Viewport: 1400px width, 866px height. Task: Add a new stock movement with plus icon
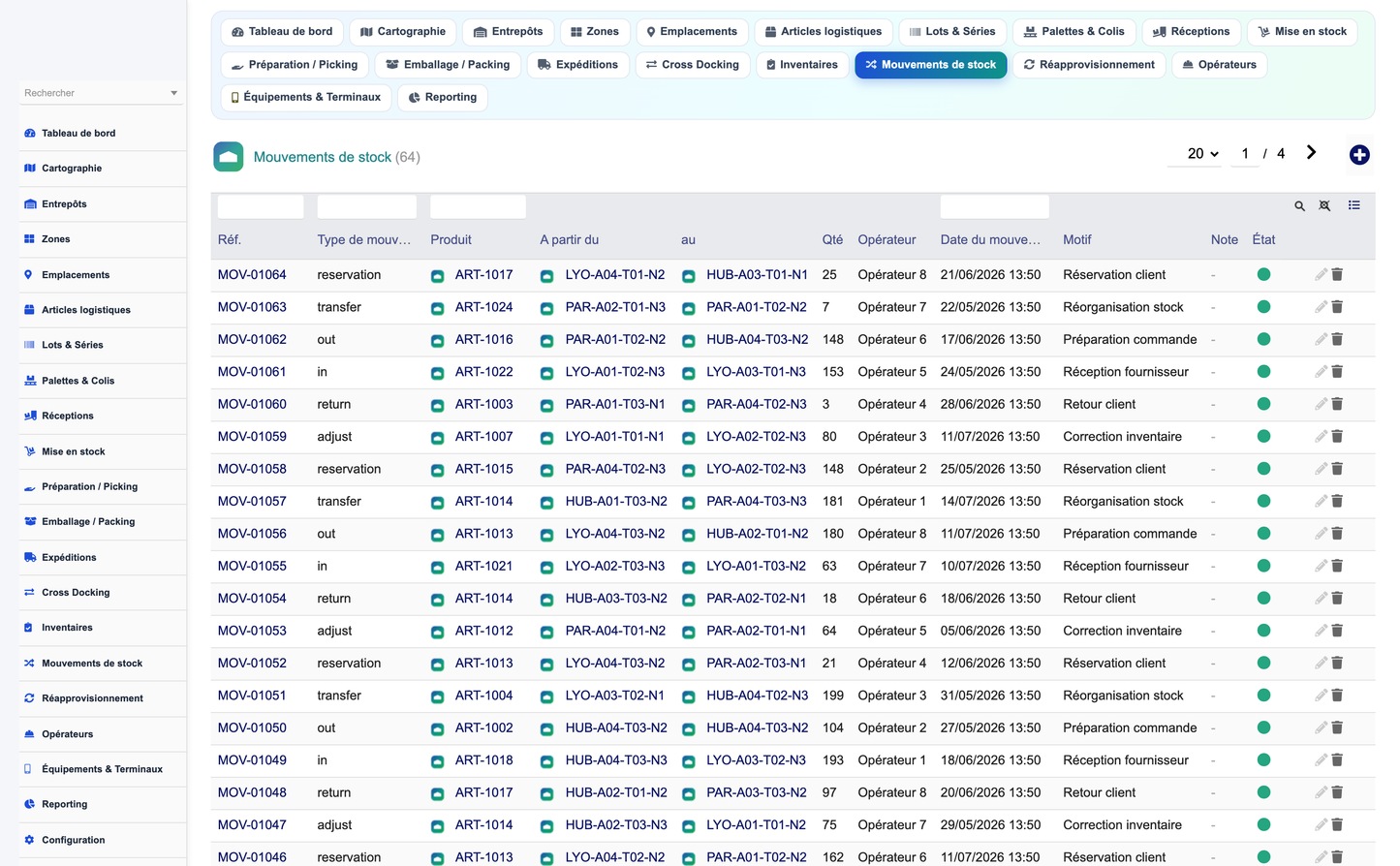(x=1359, y=155)
